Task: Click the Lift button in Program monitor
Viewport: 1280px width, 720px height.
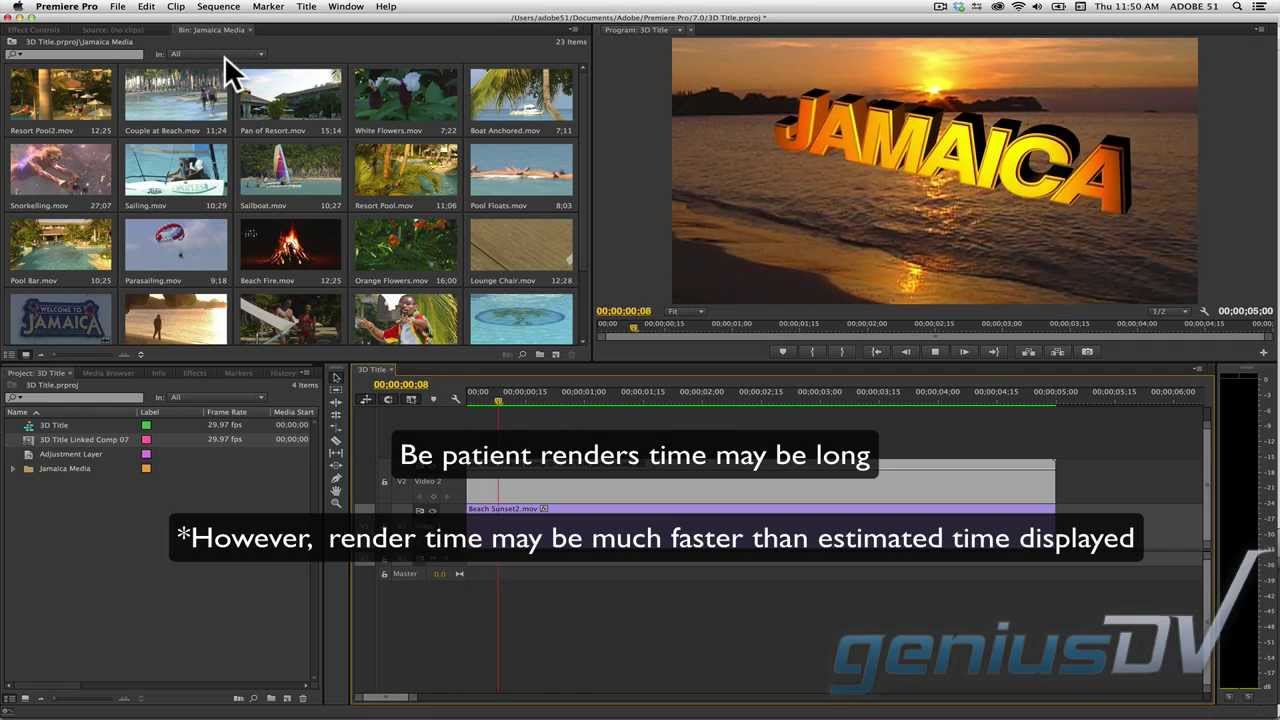Action: coord(1028,352)
